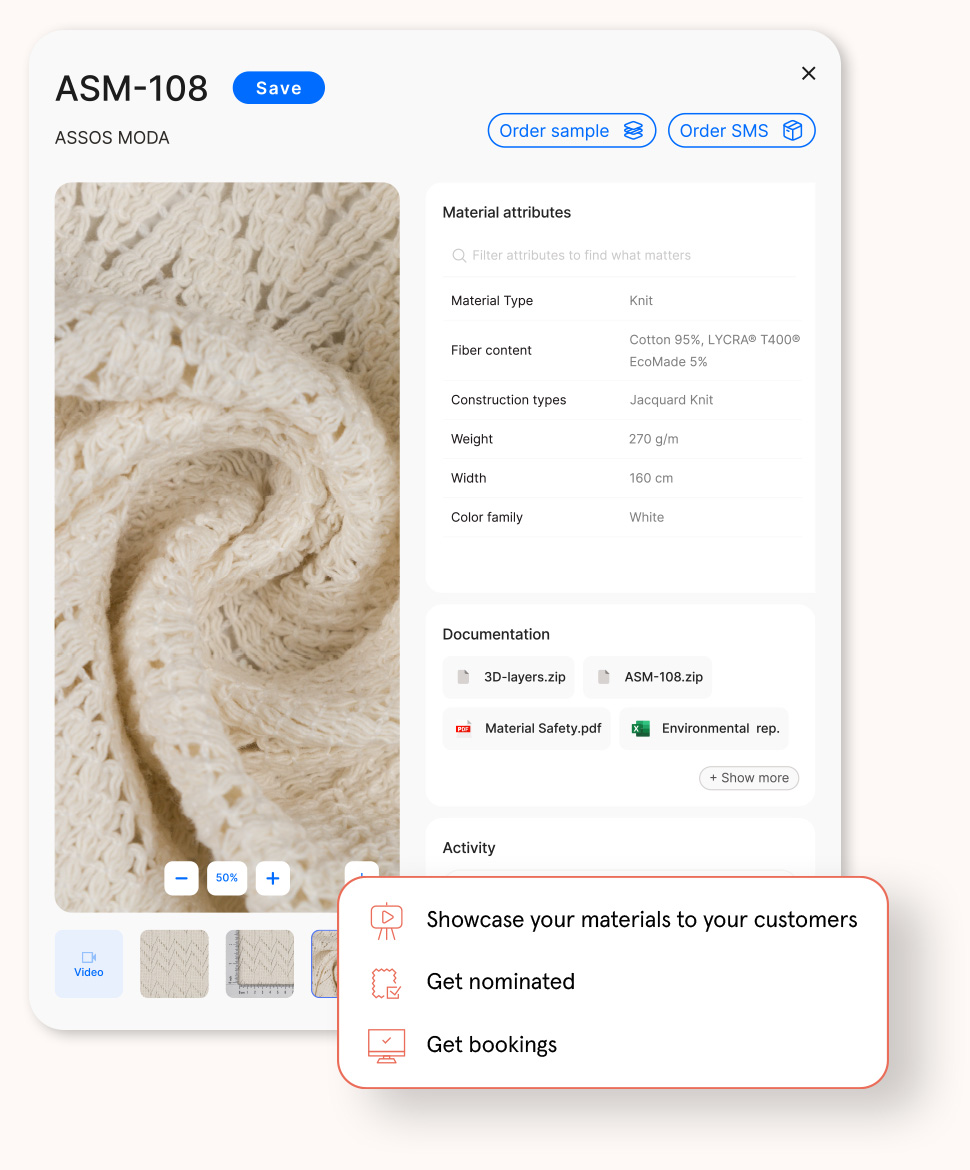
Task: Expand documentation with Show more
Action: coord(749,778)
